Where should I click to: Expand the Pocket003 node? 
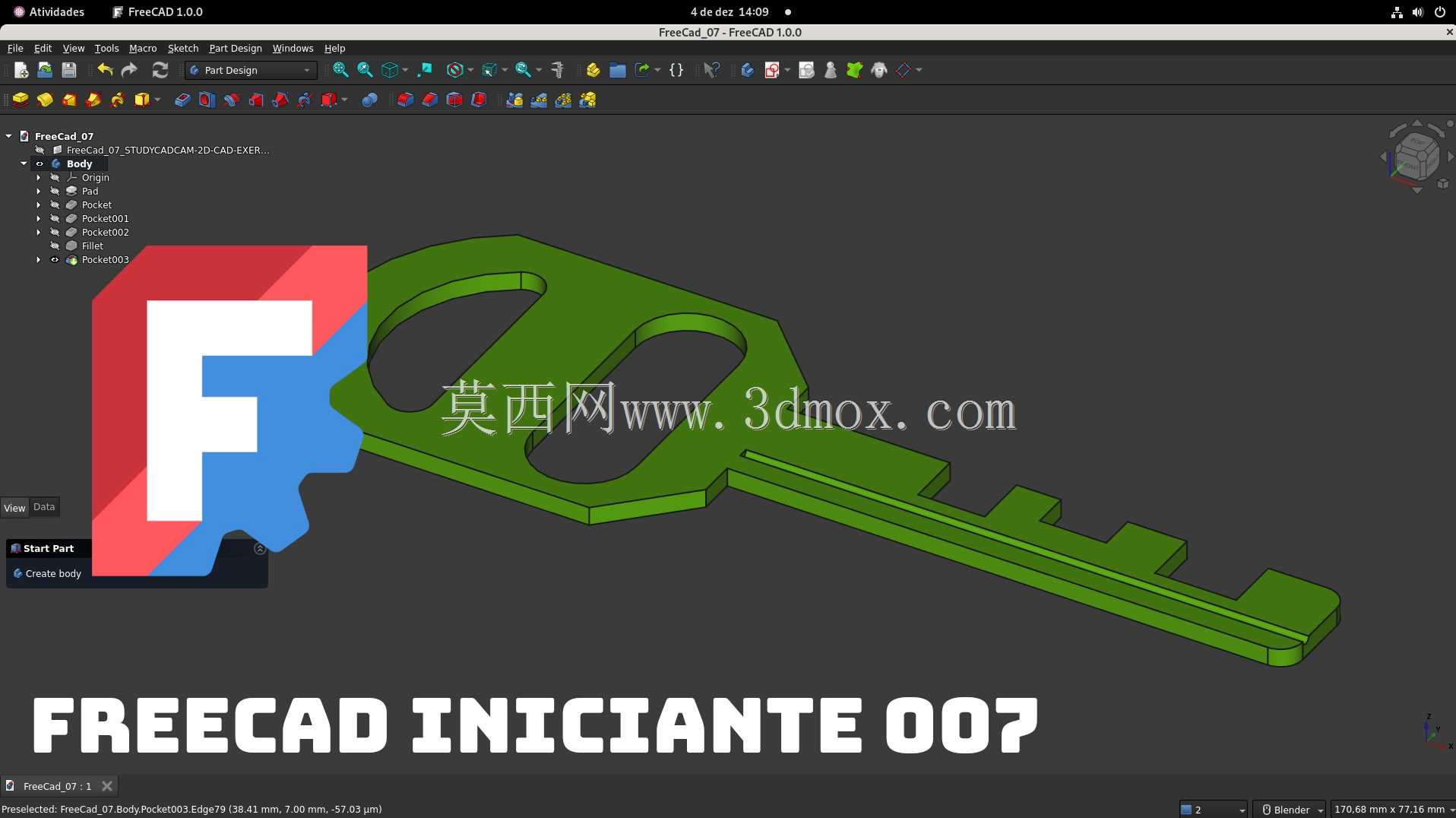pyautogui.click(x=39, y=259)
